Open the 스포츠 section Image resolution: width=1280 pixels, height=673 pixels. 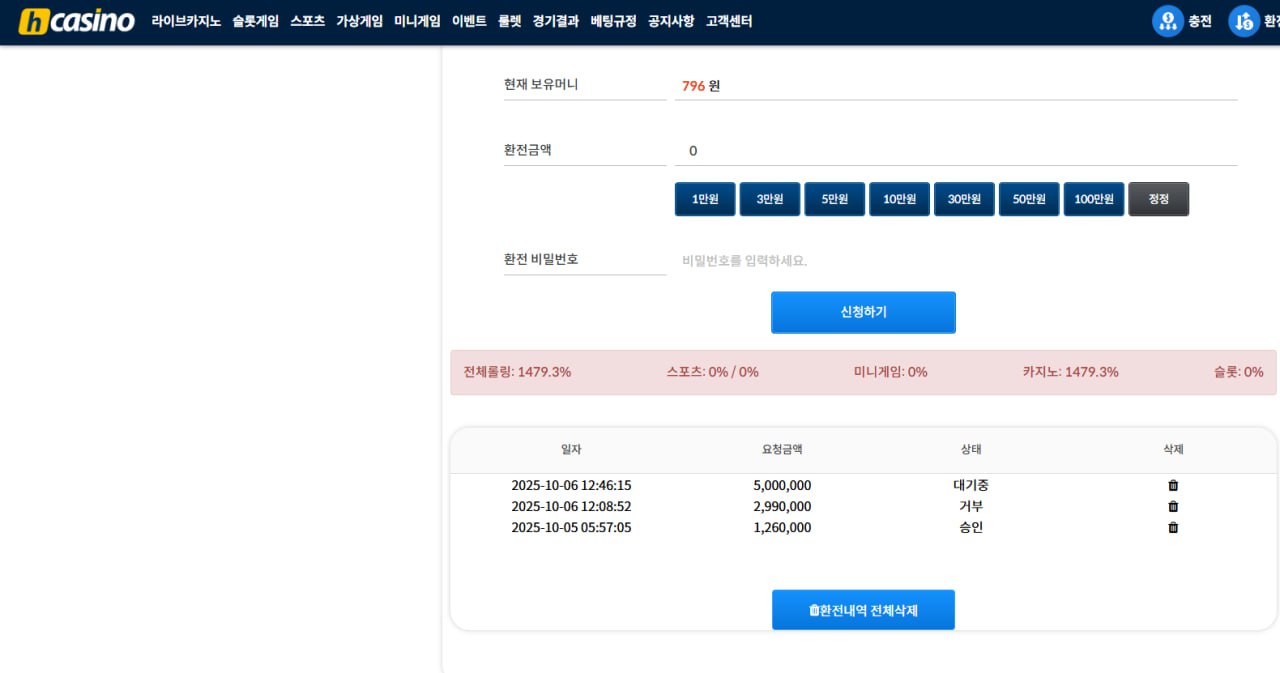[x=307, y=21]
